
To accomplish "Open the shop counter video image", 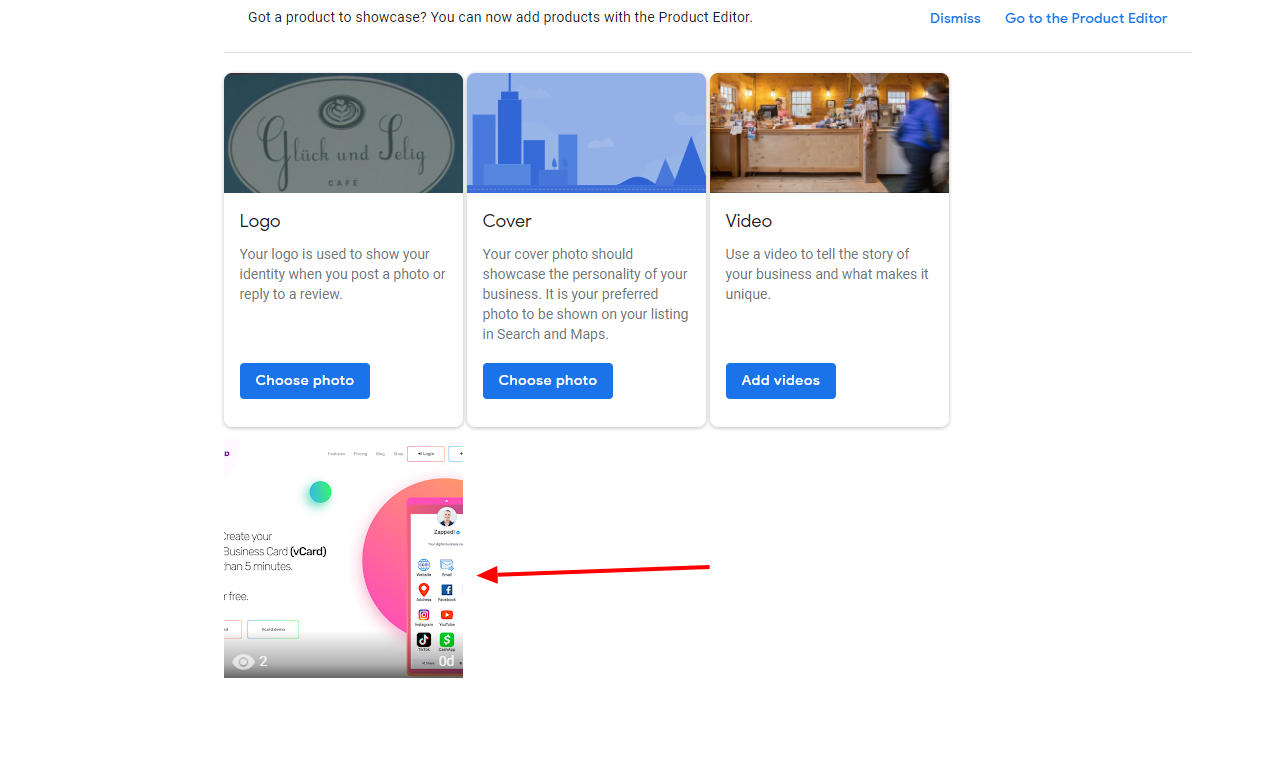I will [829, 133].
